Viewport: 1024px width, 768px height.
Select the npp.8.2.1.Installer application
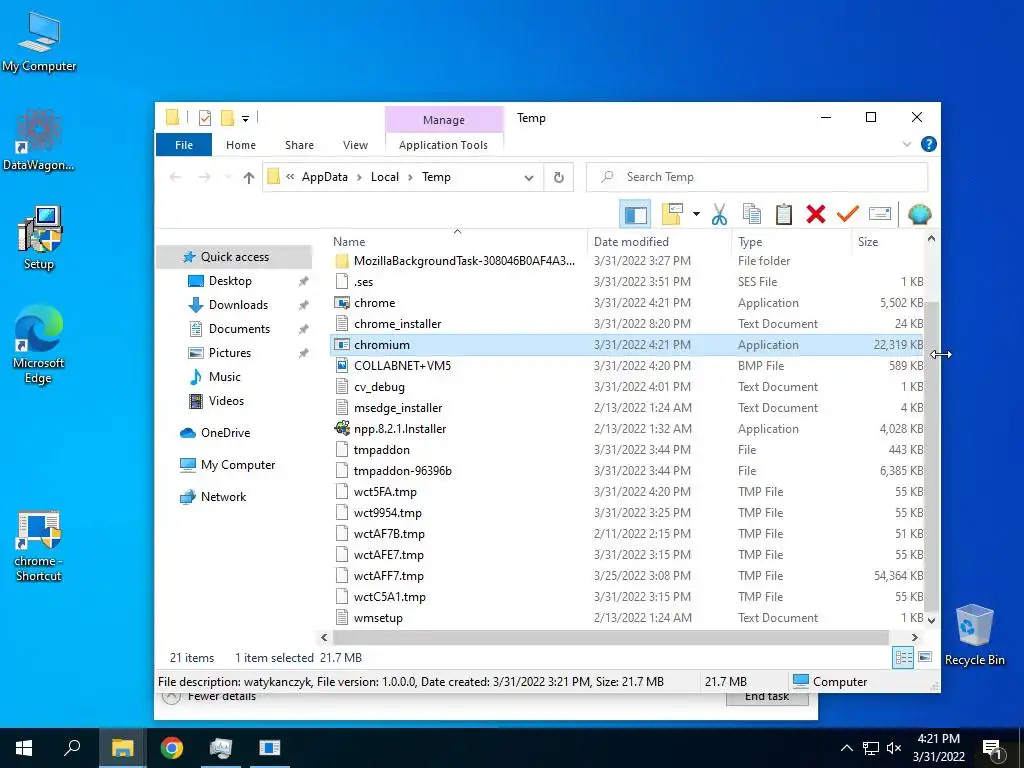(x=400, y=429)
